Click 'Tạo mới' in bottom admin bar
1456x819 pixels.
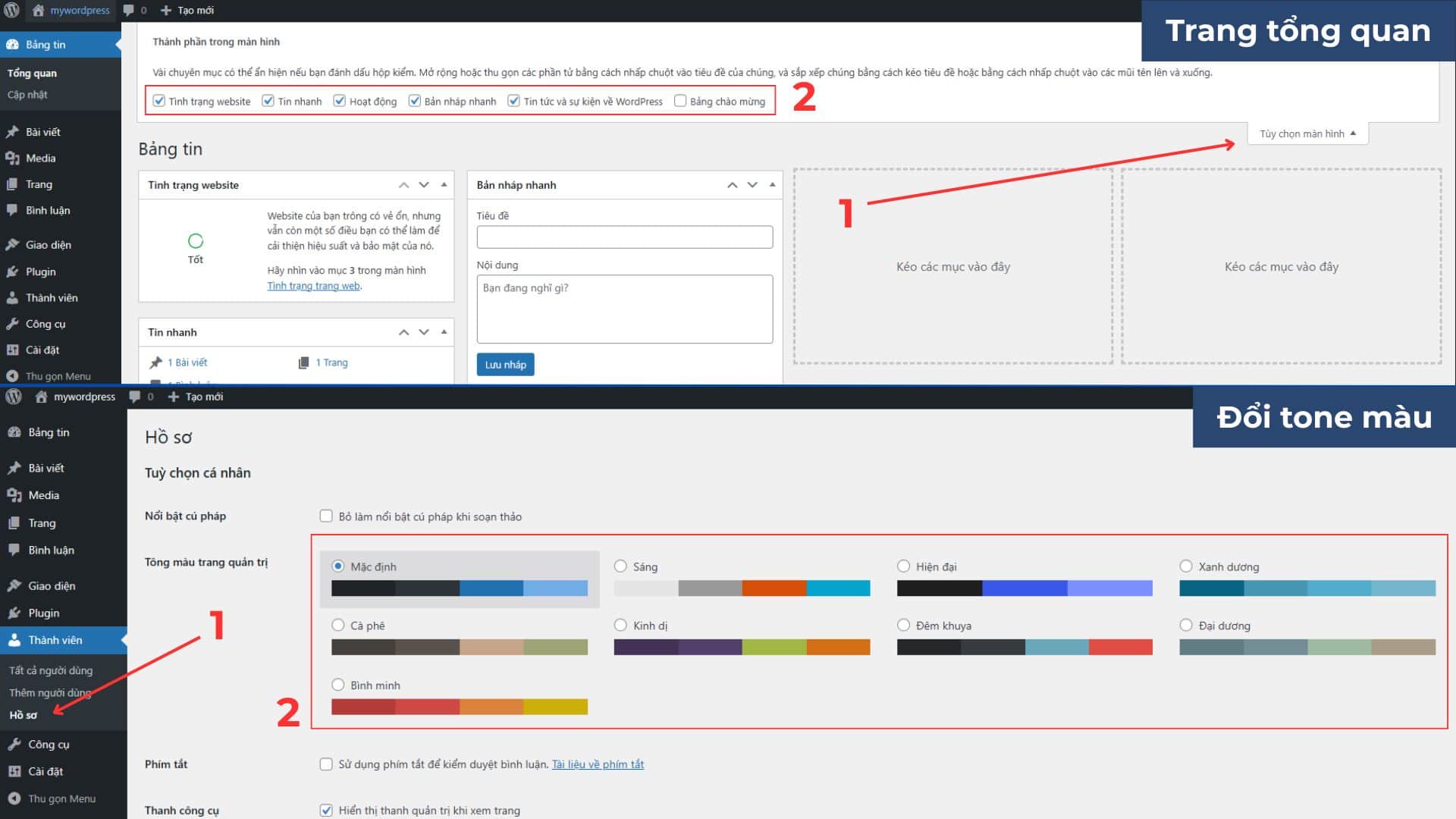click(x=196, y=397)
